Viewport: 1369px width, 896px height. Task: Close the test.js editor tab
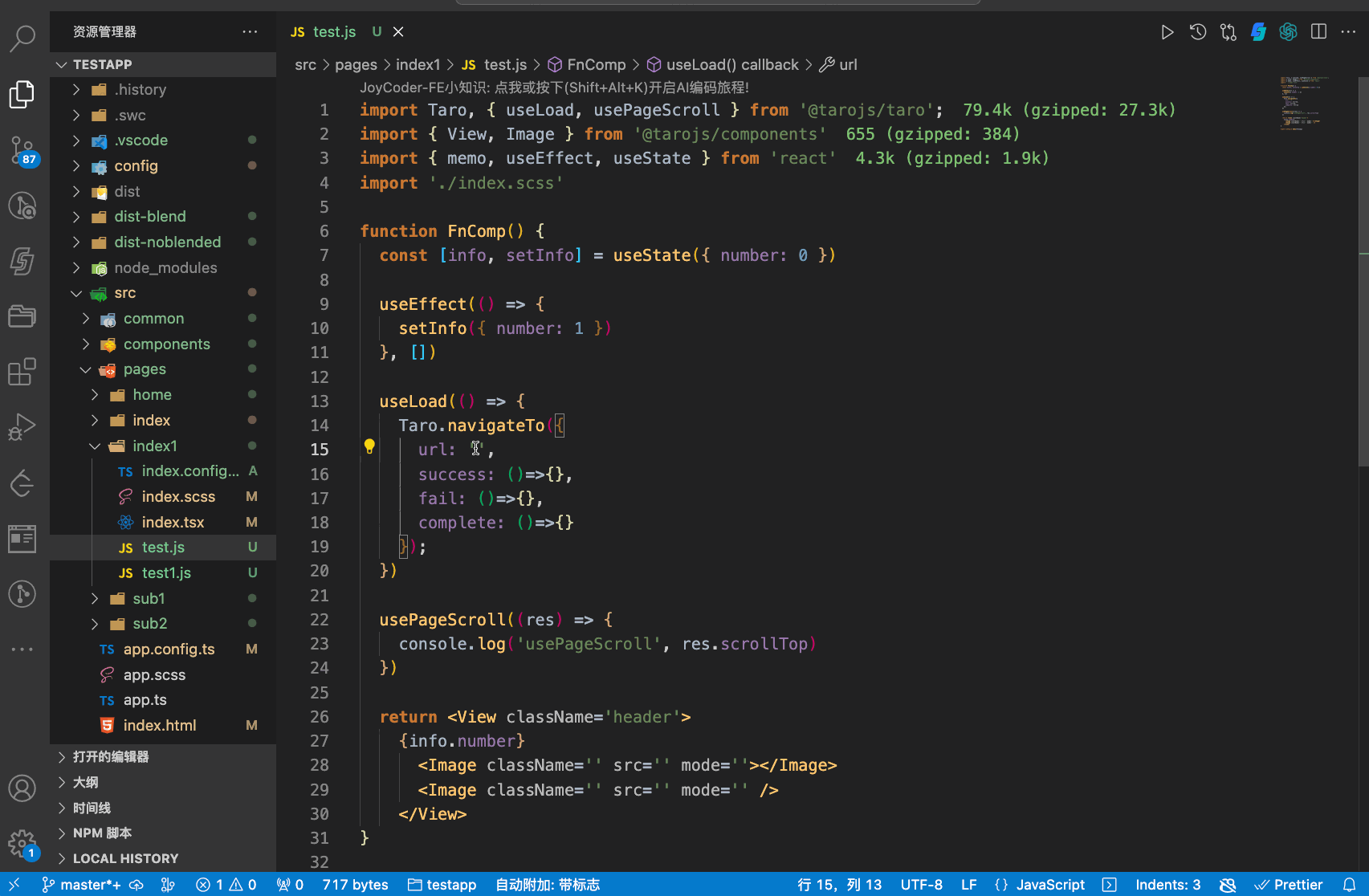tap(398, 32)
